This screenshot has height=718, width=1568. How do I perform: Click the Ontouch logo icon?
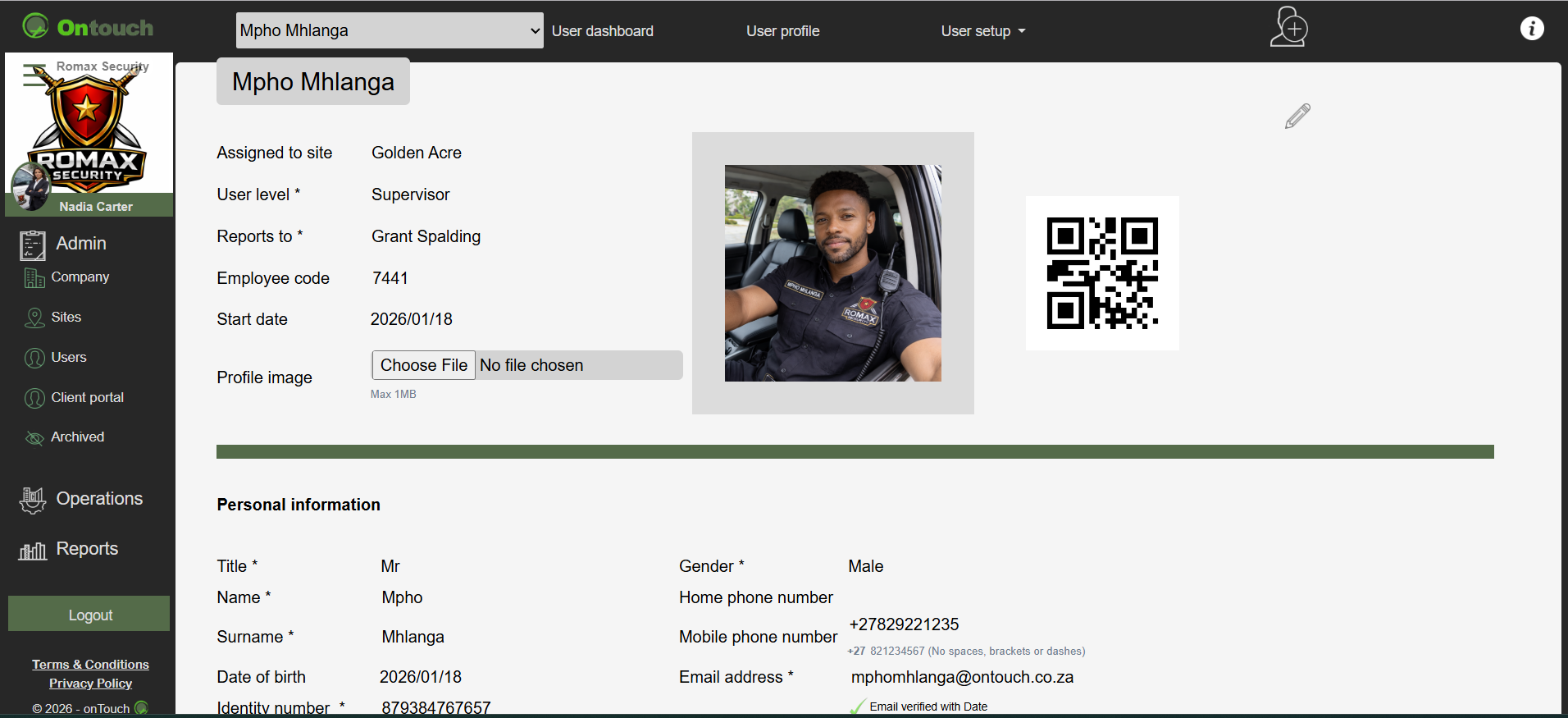point(35,26)
